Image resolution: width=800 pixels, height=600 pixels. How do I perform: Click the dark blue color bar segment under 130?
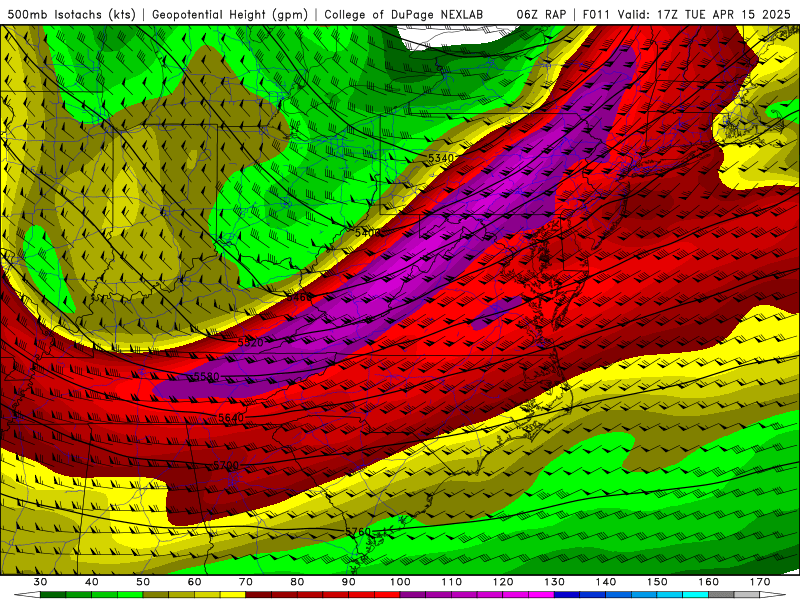[567, 595]
